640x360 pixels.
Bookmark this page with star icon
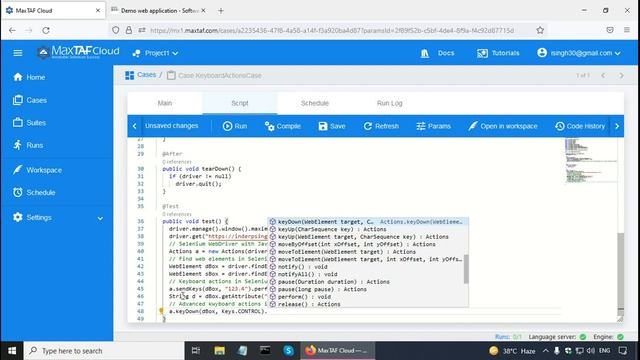(x=540, y=30)
